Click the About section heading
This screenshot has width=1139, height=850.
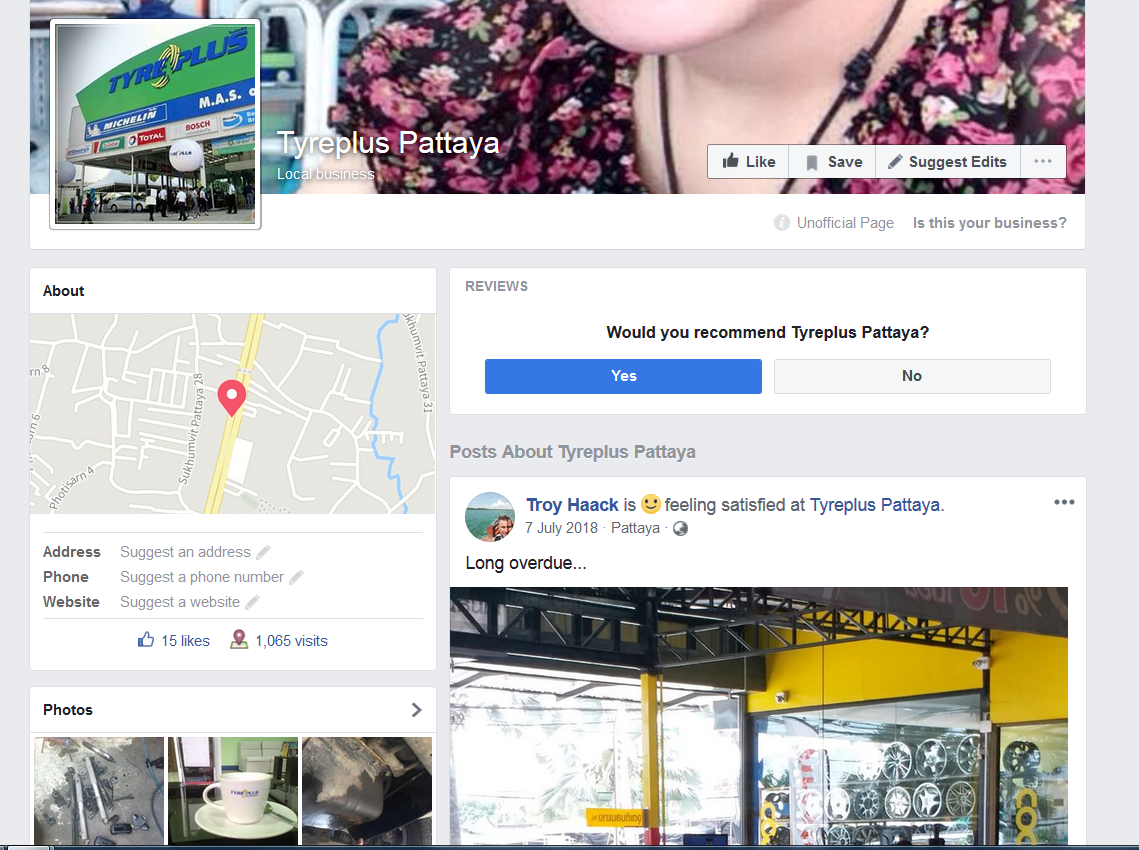tap(63, 291)
